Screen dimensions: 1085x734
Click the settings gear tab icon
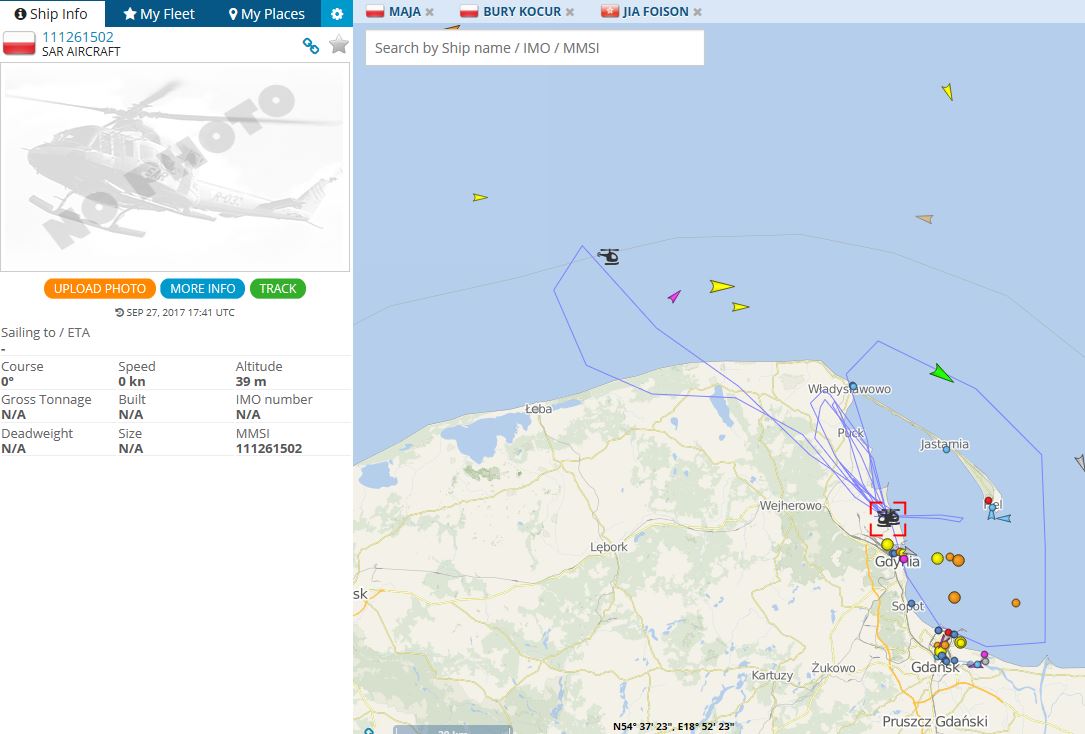click(x=337, y=14)
